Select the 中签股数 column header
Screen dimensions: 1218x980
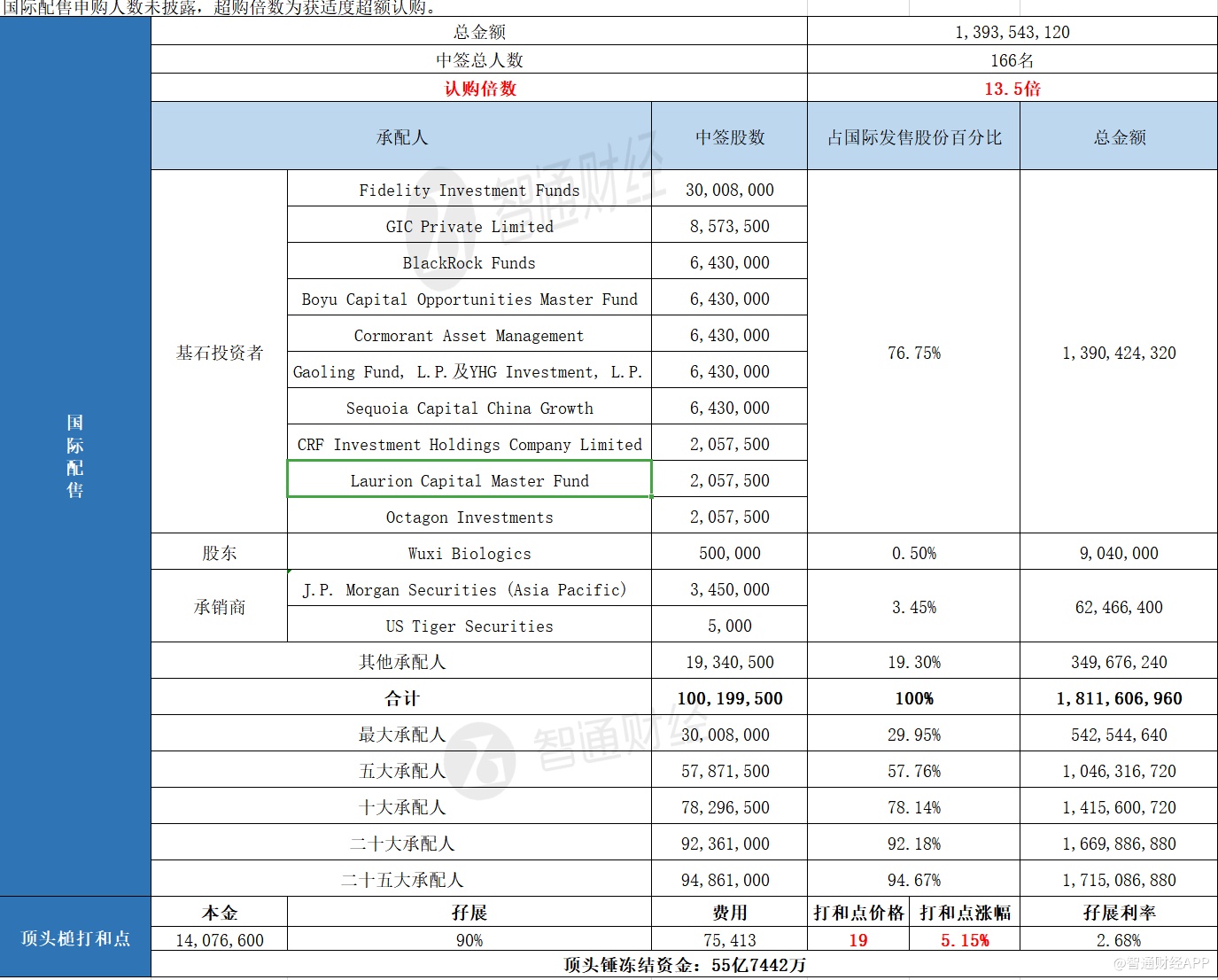coord(730,136)
